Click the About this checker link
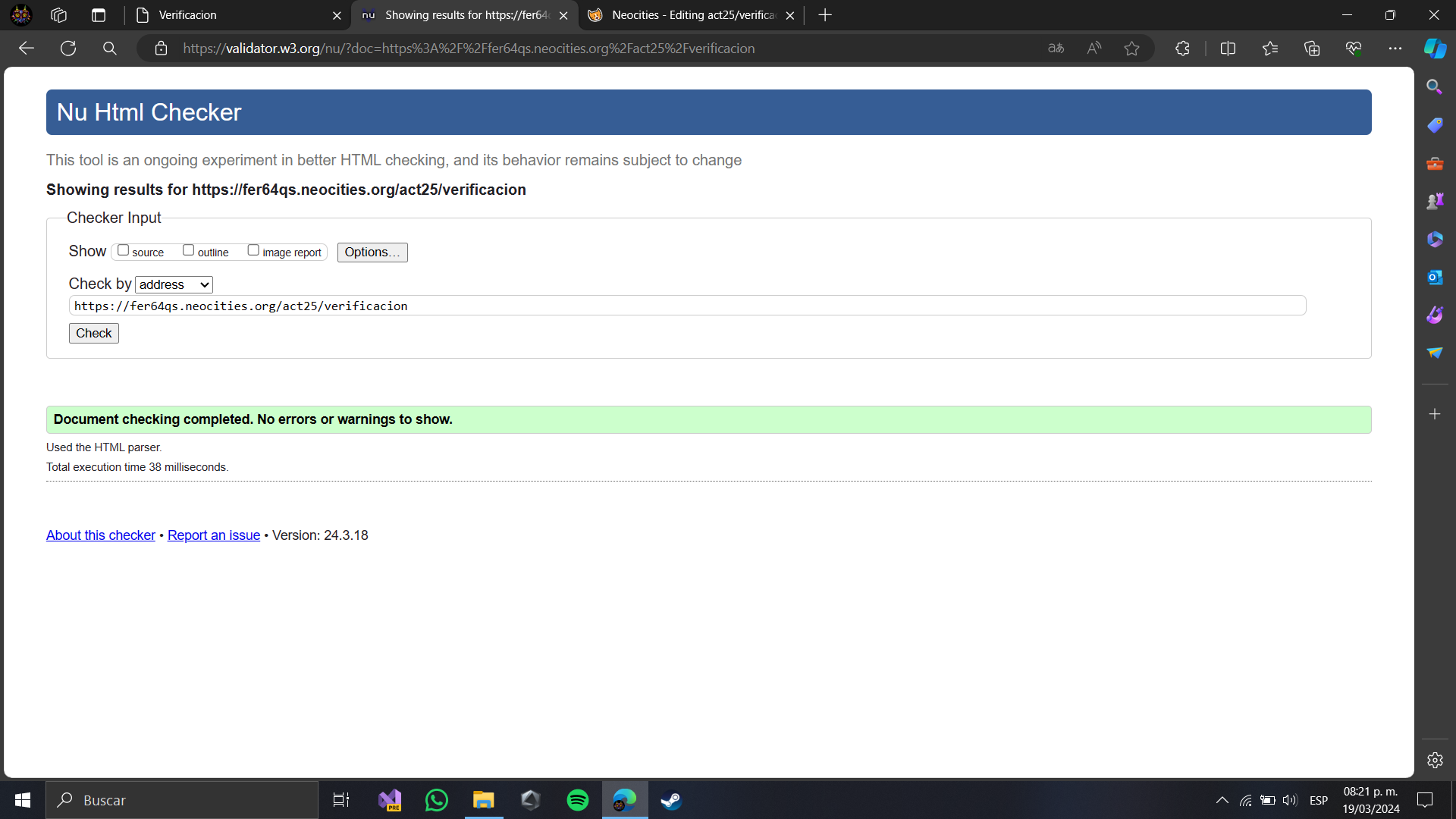Screen dimensions: 1456x819 100,534
